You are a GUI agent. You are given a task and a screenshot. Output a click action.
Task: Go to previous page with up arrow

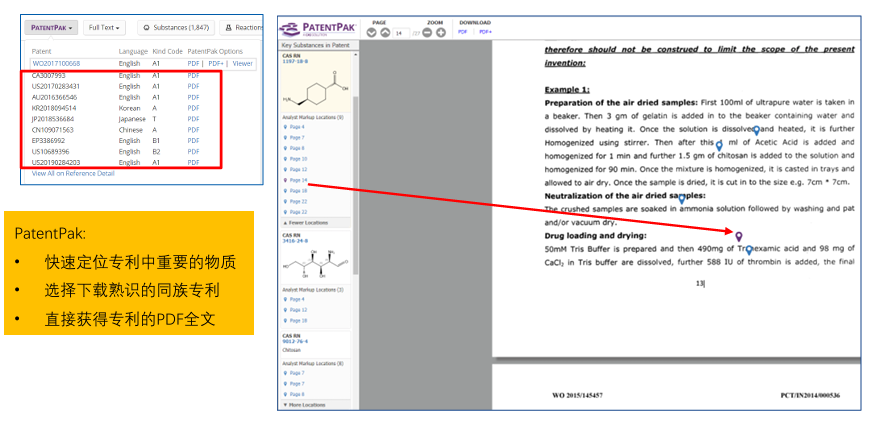385,33
